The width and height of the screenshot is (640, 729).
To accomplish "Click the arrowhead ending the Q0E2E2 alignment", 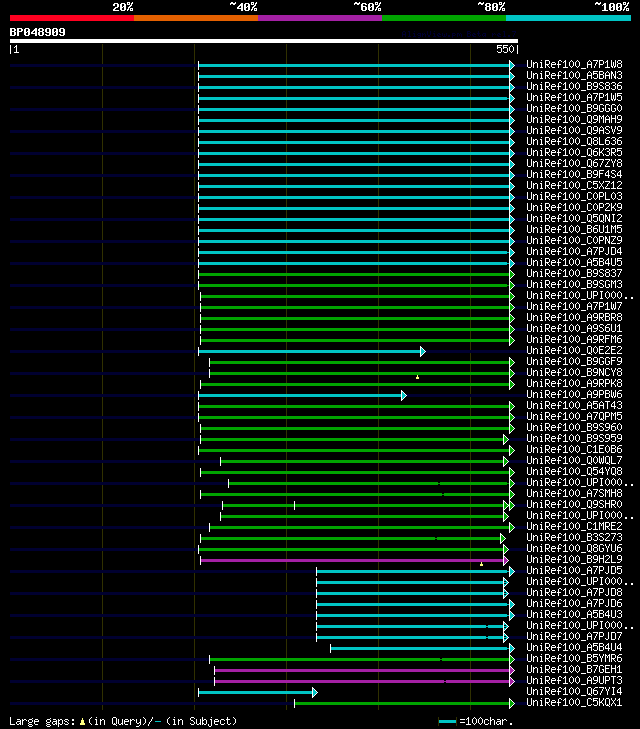I will pyautogui.click(x=422, y=351).
